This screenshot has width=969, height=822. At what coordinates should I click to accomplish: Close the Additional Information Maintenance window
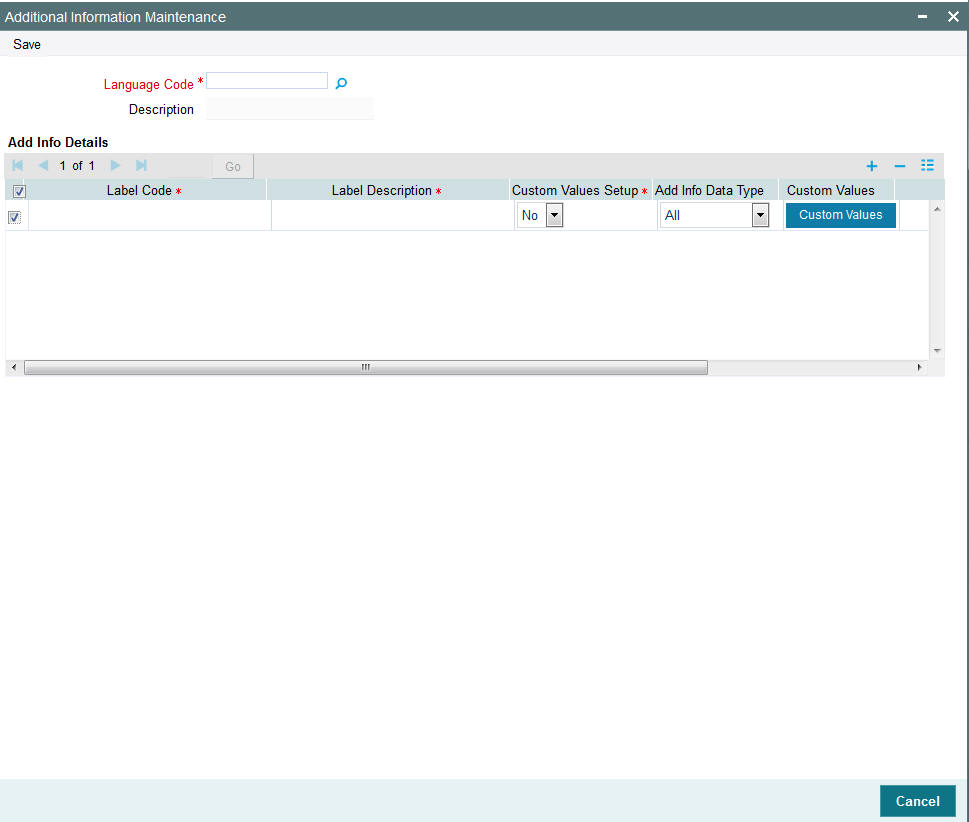click(953, 17)
